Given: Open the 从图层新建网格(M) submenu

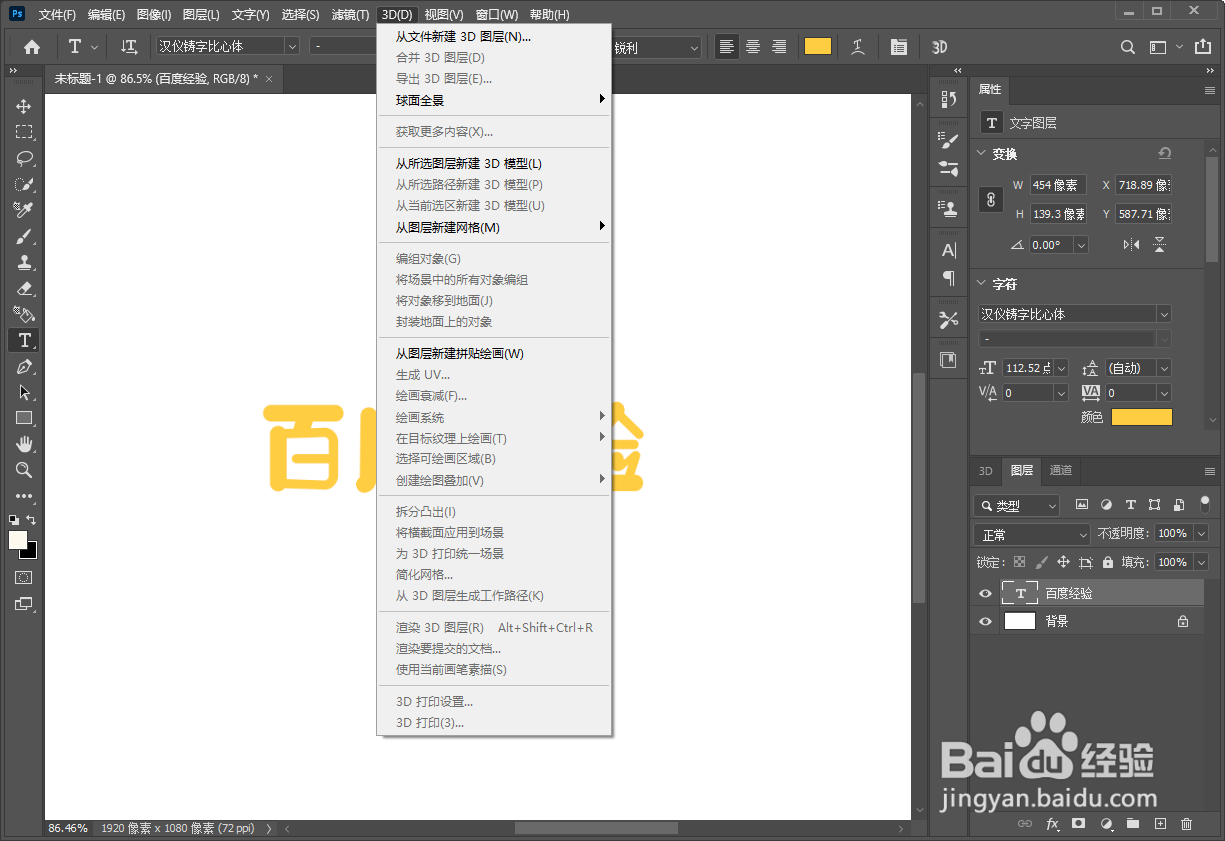Looking at the screenshot, I should (494, 227).
